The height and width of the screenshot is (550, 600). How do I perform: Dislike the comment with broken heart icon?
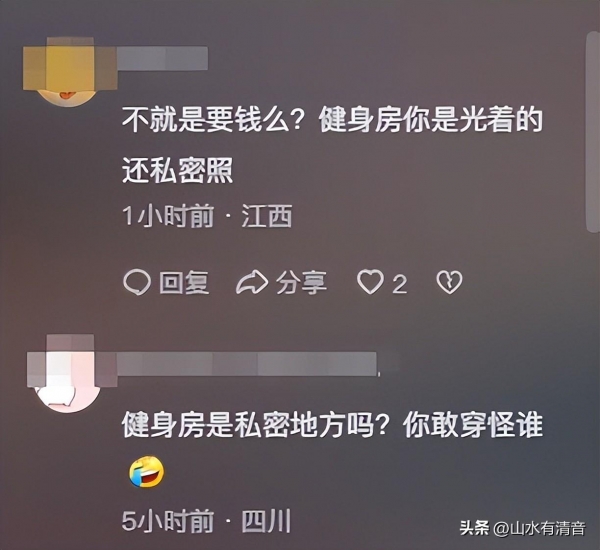click(449, 282)
